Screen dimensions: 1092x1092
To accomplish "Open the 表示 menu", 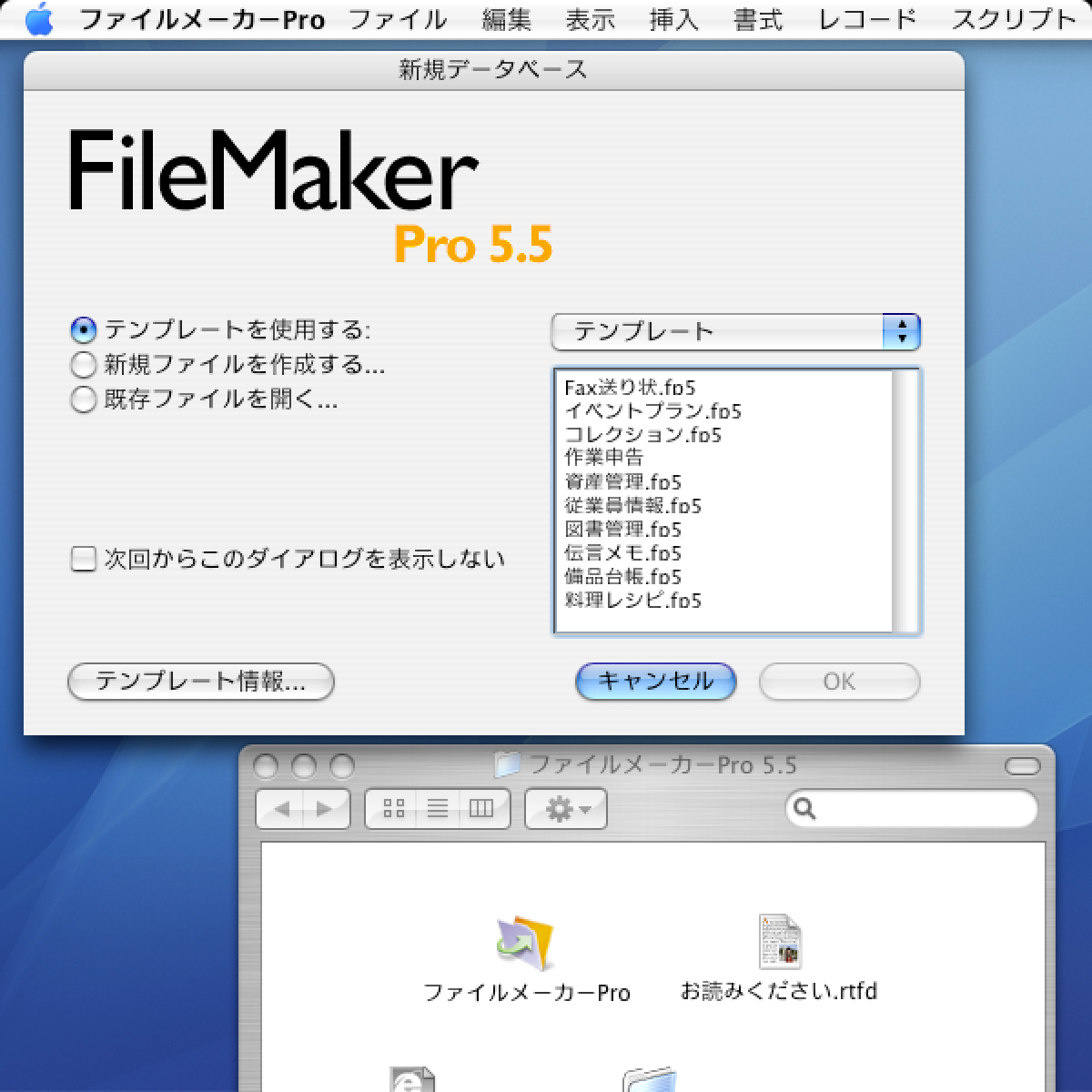I will pos(590,20).
